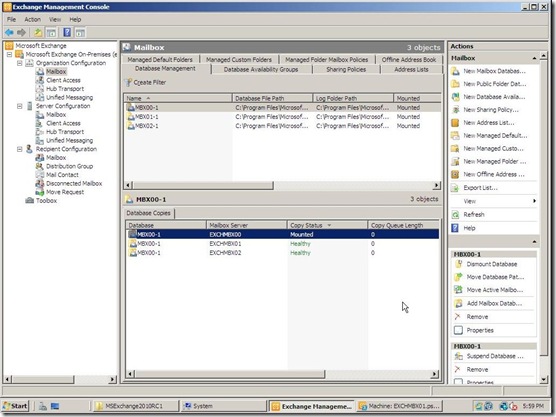
Task: Open the System taskbar window
Action: pos(224,406)
